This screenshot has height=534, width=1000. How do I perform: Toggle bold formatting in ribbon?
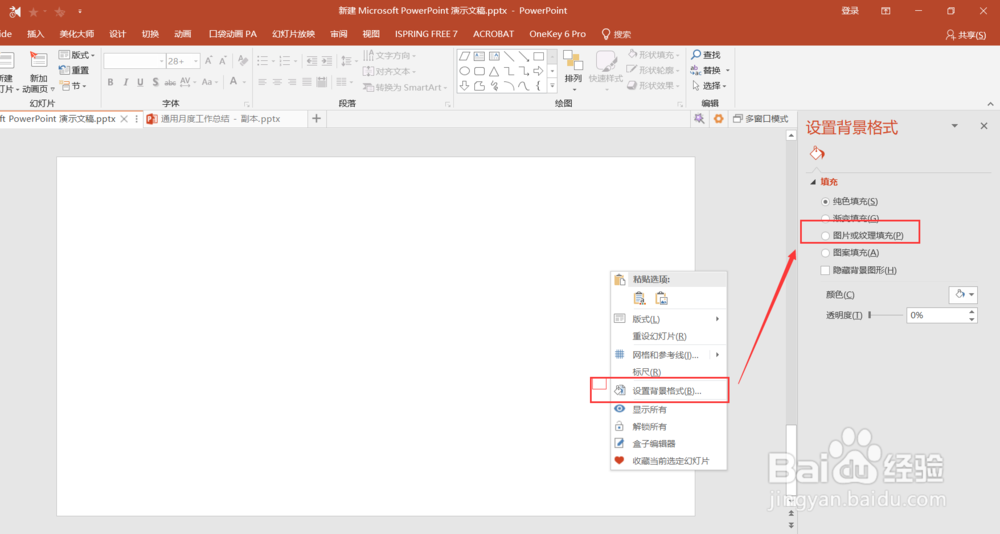click(110, 82)
